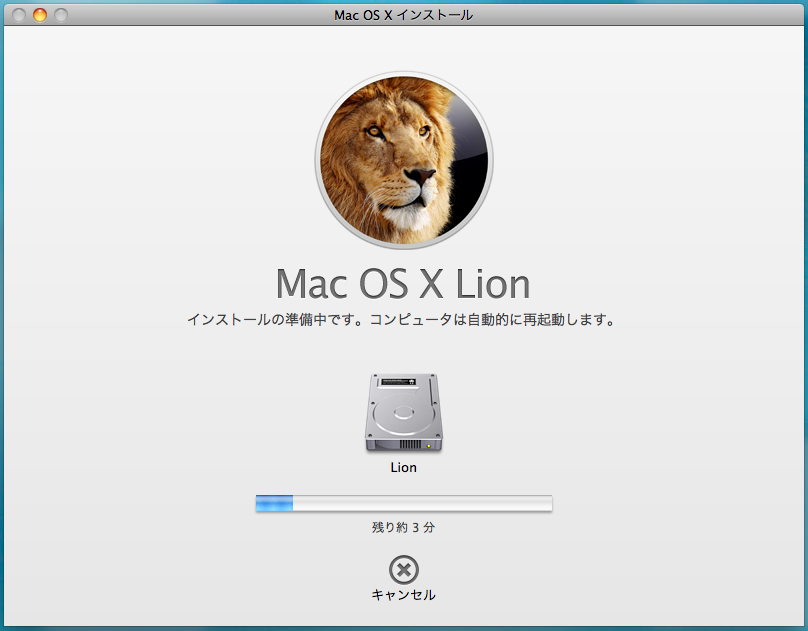Click the Mac OS X Lion heading

(403, 284)
